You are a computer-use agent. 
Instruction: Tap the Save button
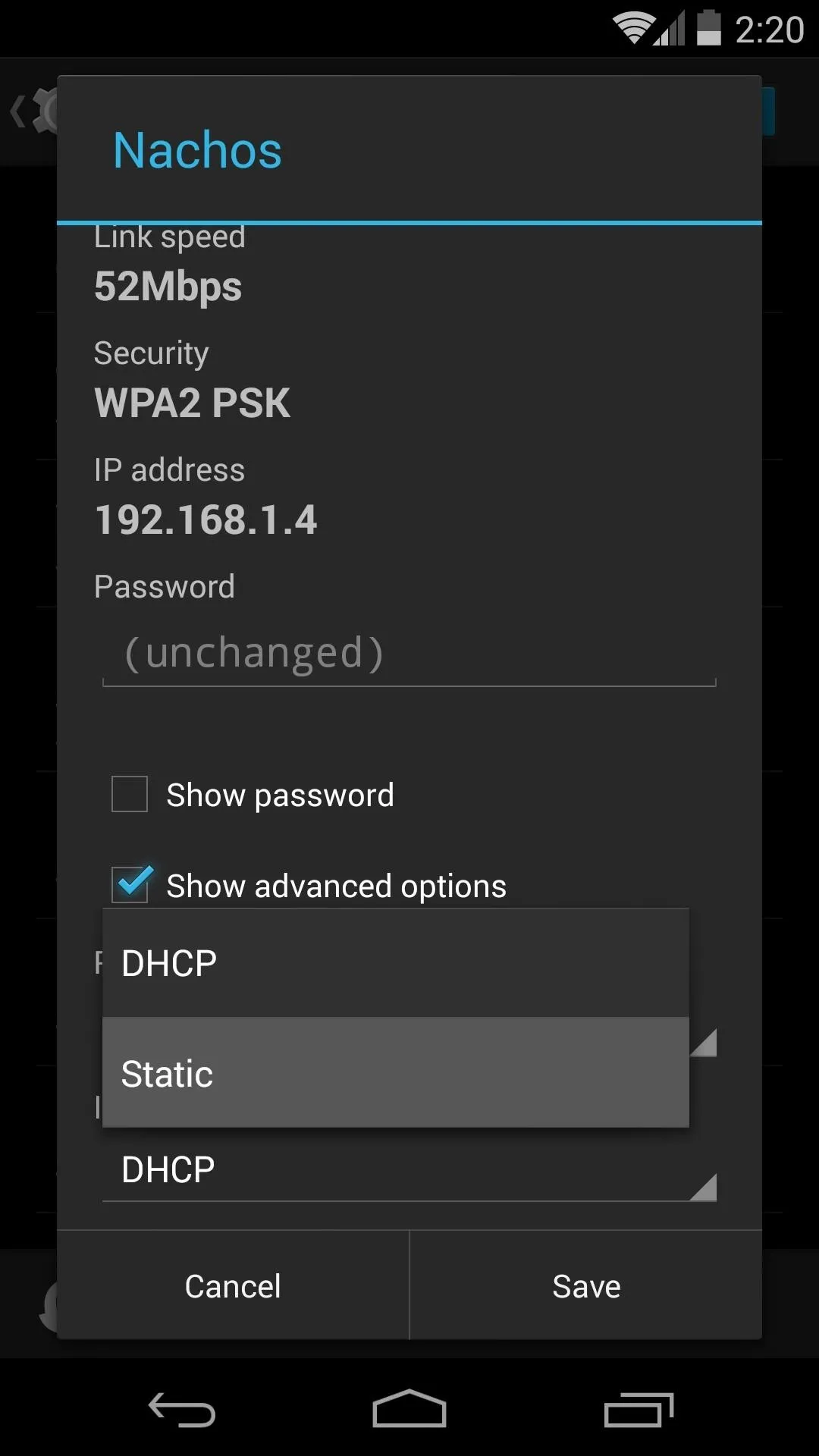[x=586, y=1285]
